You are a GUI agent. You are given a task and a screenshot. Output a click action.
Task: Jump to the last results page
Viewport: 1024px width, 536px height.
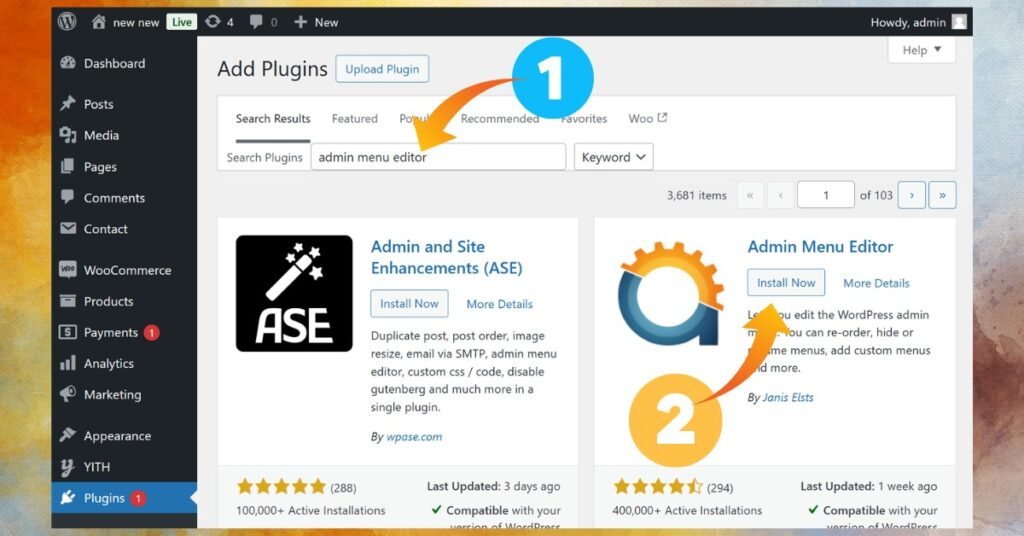942,195
